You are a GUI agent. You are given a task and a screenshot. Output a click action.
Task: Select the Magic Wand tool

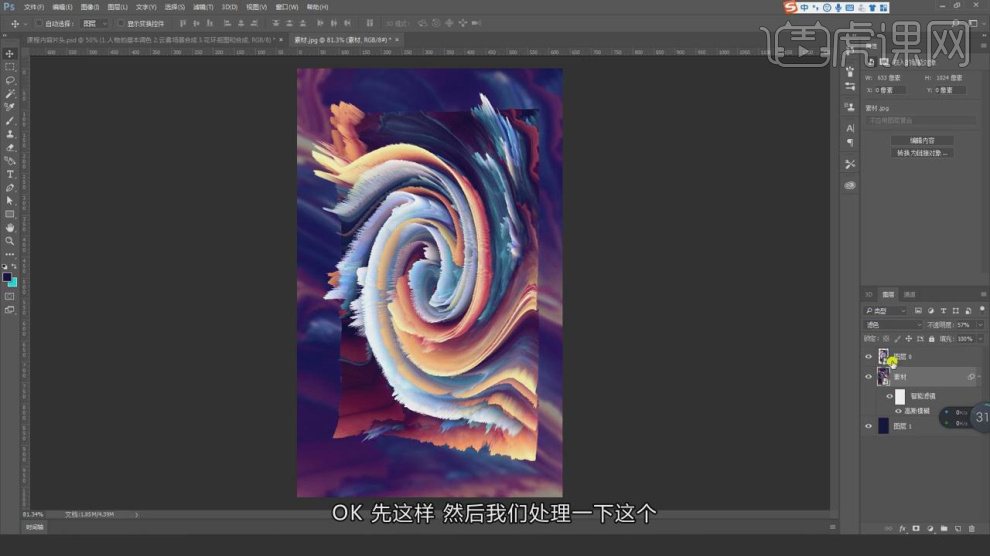click(9, 94)
